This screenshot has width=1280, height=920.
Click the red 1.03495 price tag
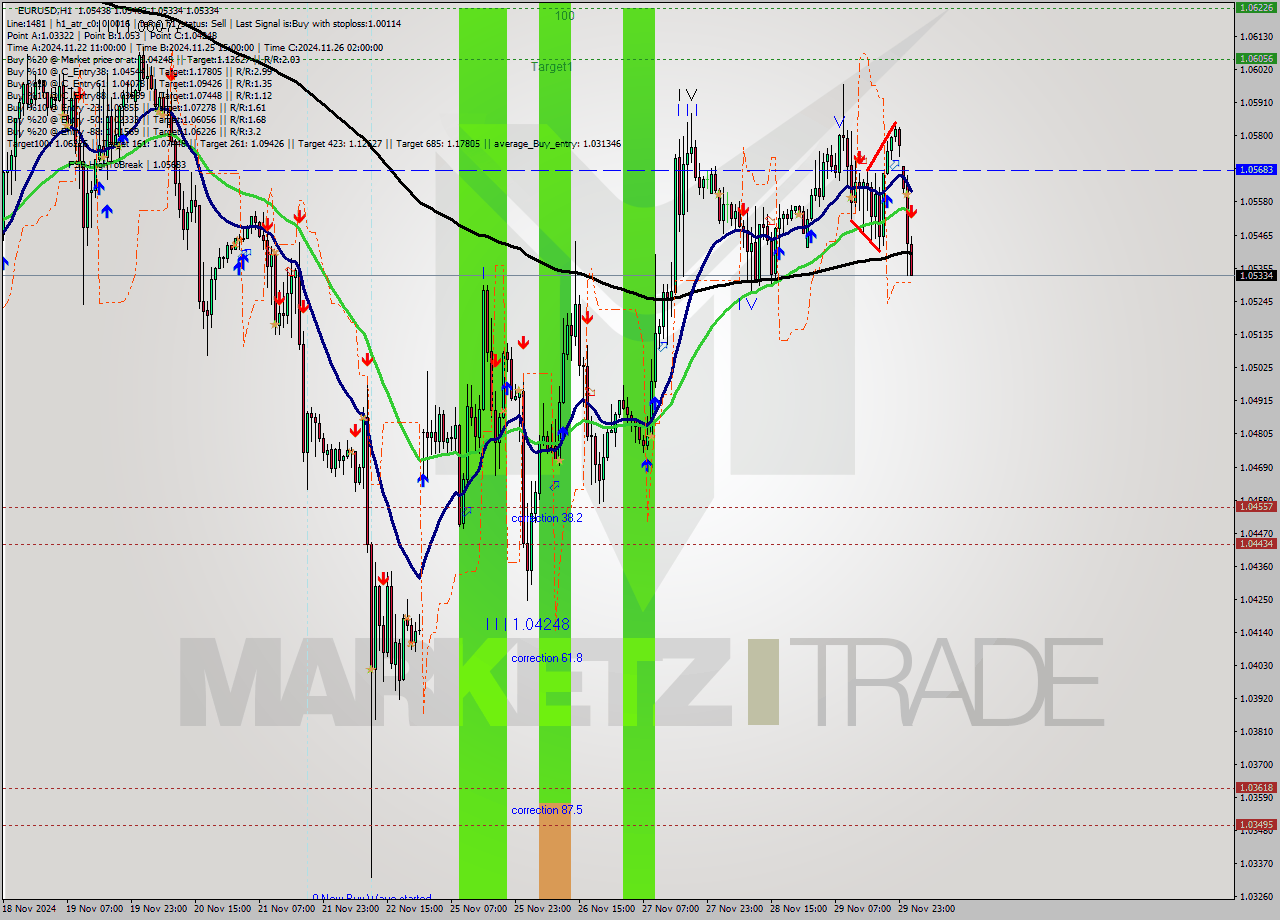pyautogui.click(x=1257, y=825)
